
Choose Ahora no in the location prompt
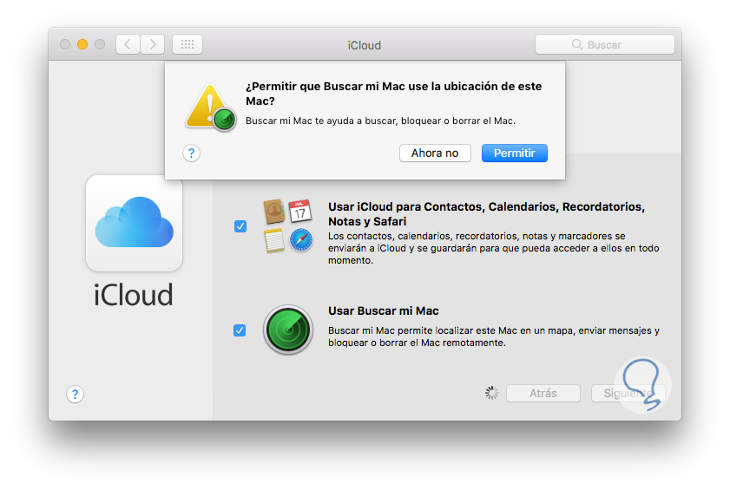coord(435,153)
